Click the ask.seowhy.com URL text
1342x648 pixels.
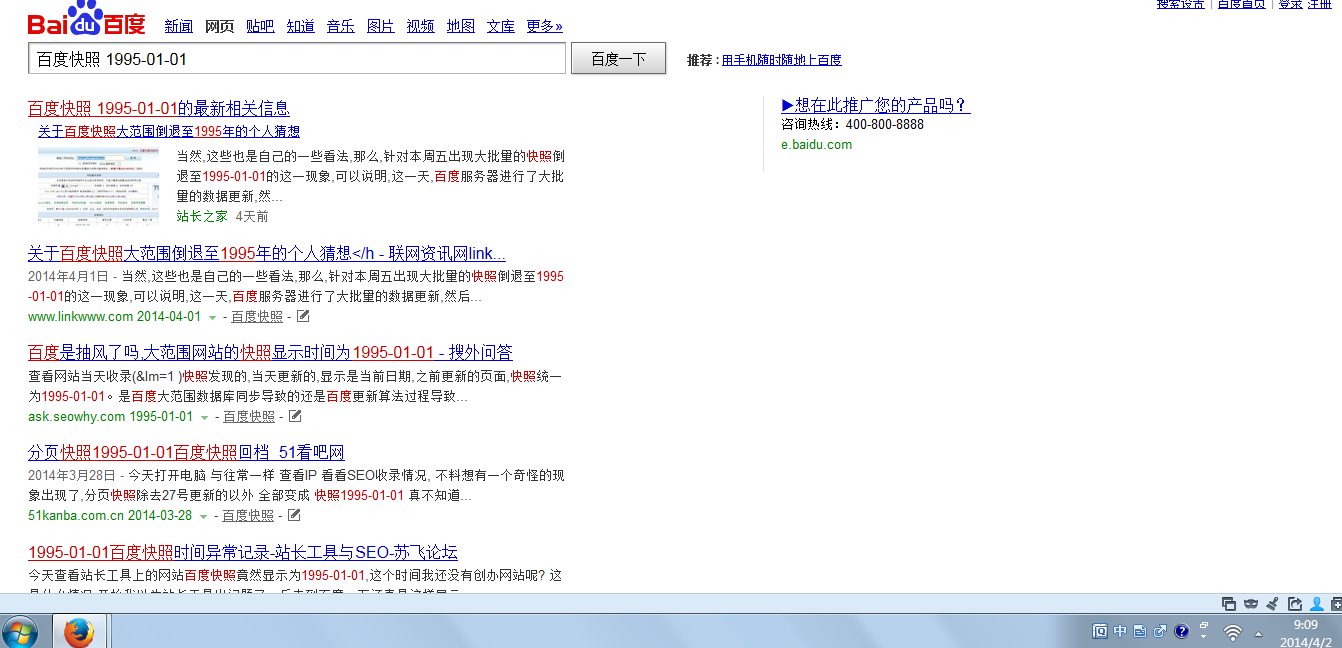77,417
